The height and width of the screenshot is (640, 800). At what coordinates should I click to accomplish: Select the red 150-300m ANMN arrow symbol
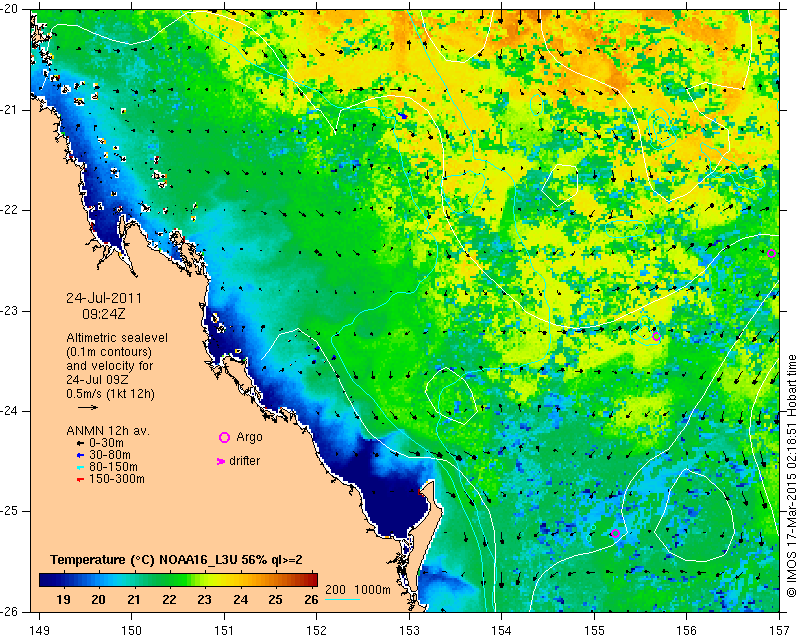tap(80, 480)
